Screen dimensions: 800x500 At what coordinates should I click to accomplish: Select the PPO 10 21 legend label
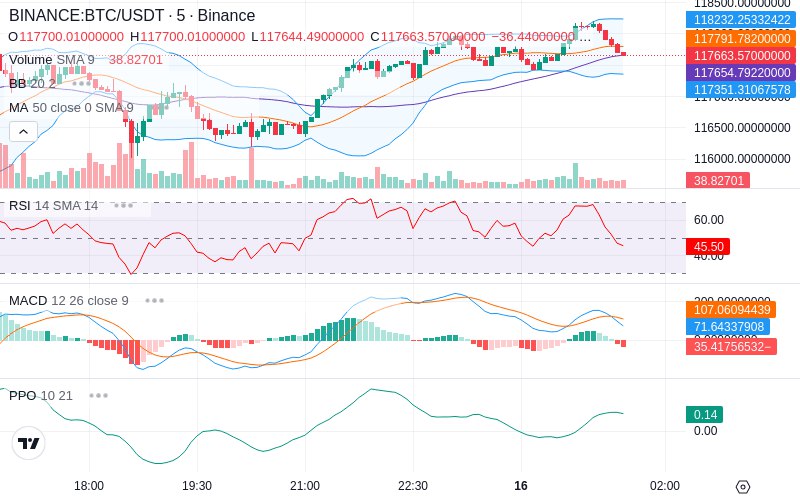41,395
